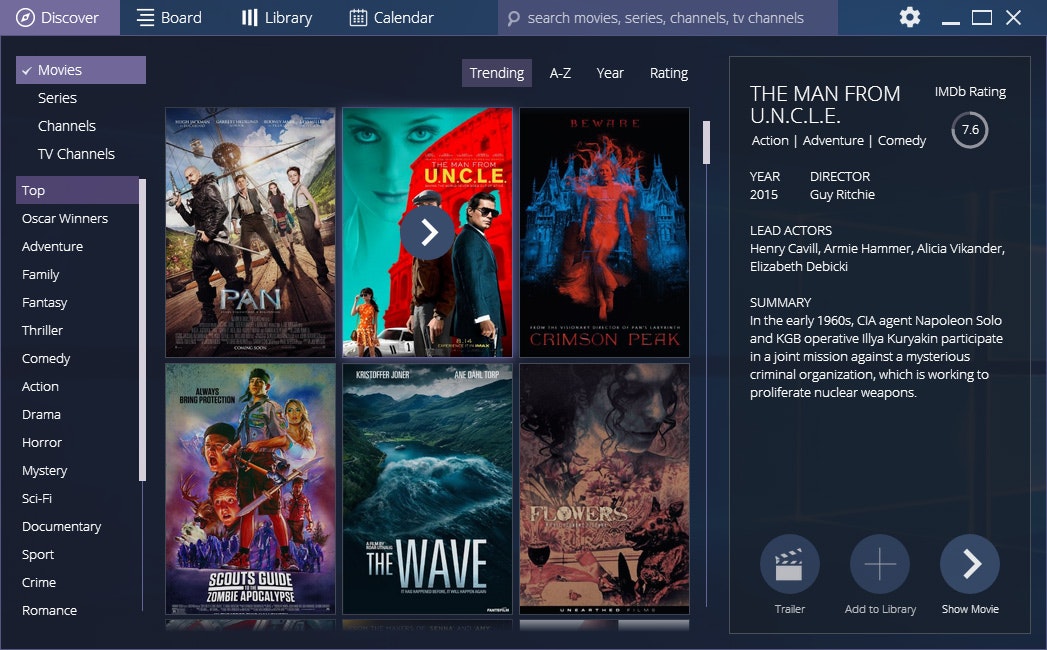Click the Calendar grid icon
Viewport: 1047px width, 650px height.
click(358, 17)
